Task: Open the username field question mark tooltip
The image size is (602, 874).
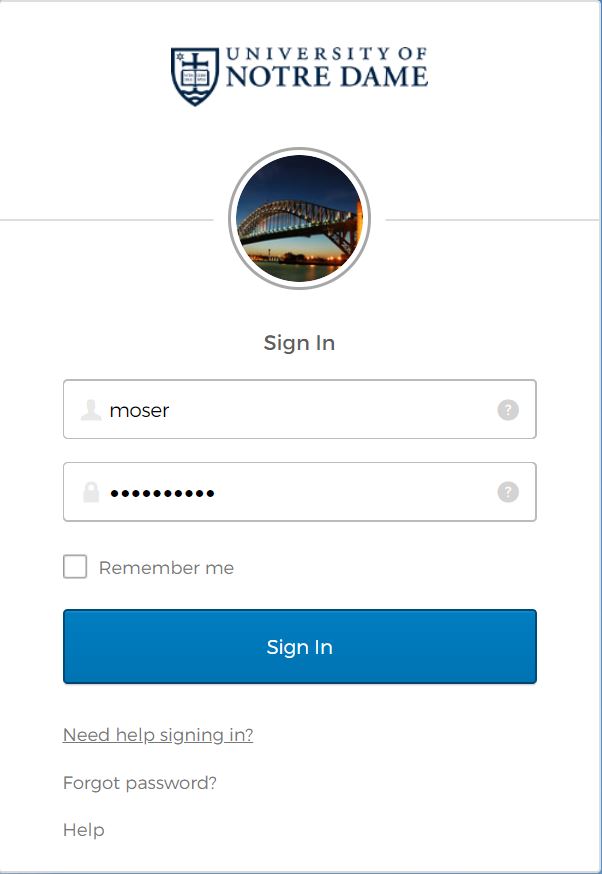Action: [x=508, y=410]
